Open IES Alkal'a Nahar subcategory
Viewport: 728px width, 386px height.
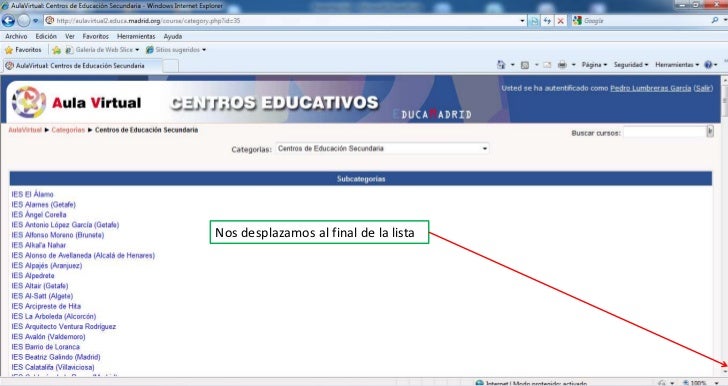click(39, 245)
